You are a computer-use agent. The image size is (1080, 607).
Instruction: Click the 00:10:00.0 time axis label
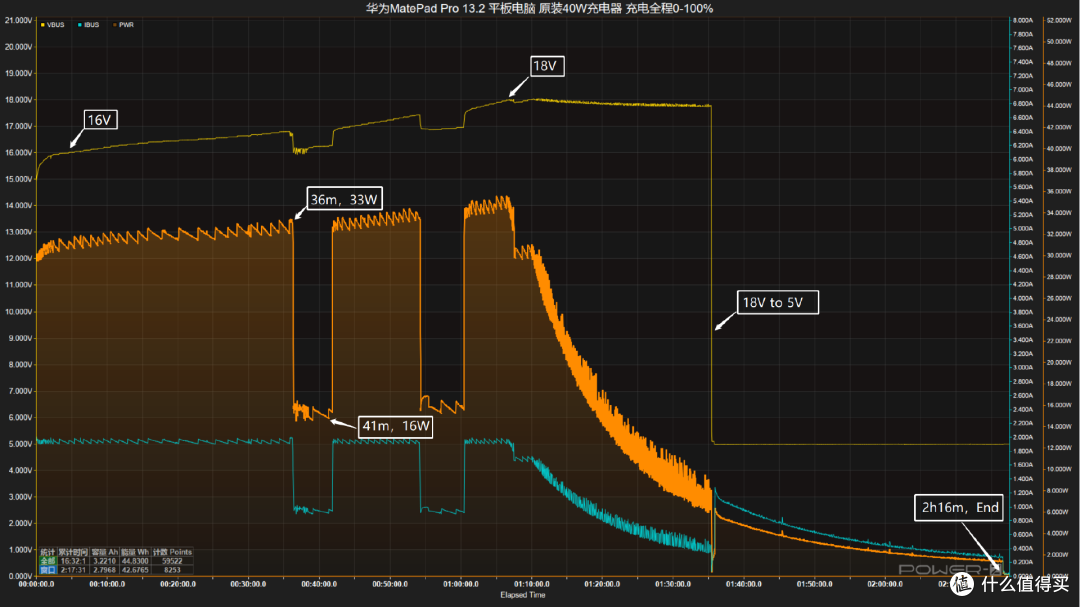pos(107,584)
